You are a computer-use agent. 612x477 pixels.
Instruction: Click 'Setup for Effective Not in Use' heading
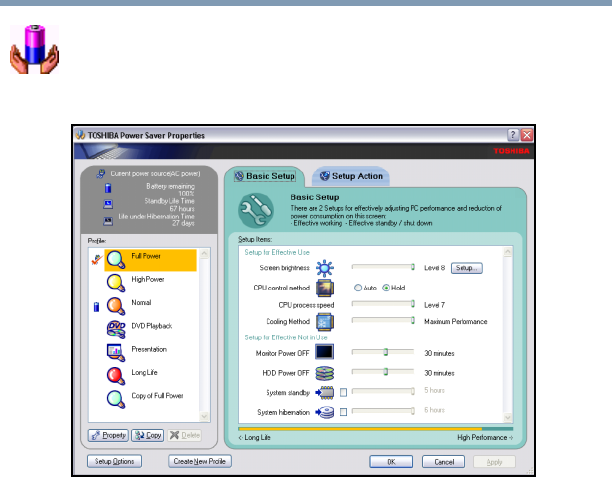click(x=286, y=337)
